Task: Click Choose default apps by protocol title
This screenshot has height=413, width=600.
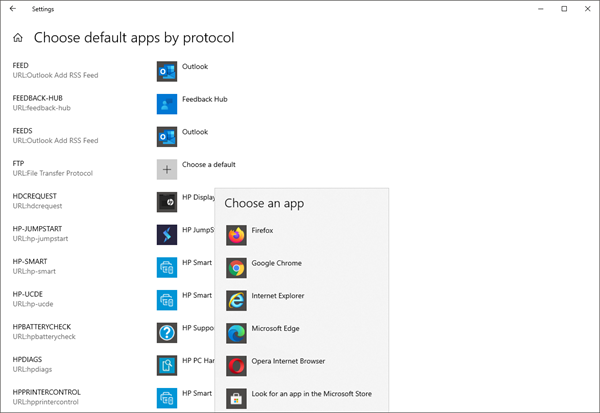Action: [134, 38]
